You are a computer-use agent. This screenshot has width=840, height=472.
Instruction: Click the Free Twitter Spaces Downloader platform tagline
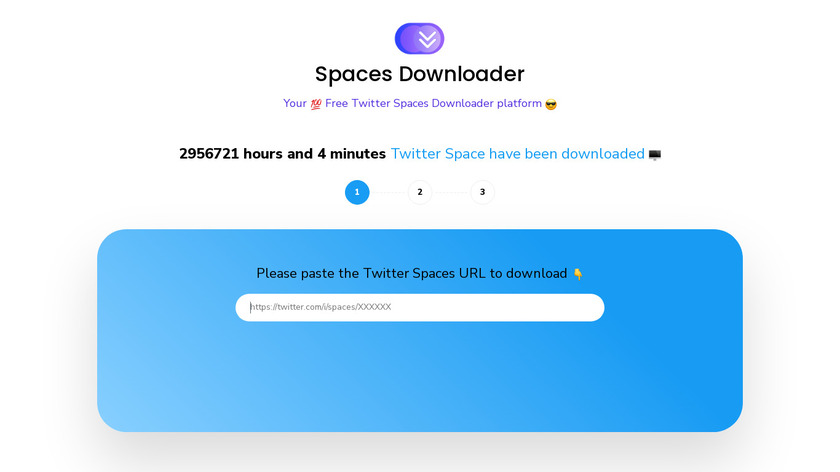click(433, 103)
